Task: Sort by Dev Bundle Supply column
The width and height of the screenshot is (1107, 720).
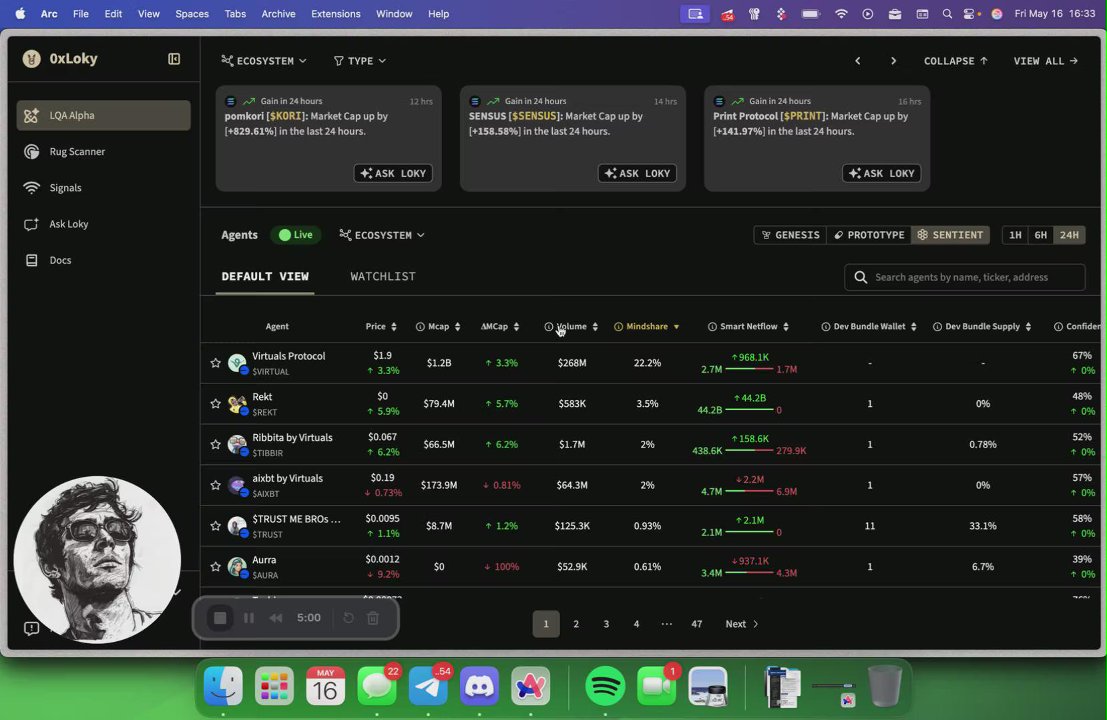Action: 982,326
